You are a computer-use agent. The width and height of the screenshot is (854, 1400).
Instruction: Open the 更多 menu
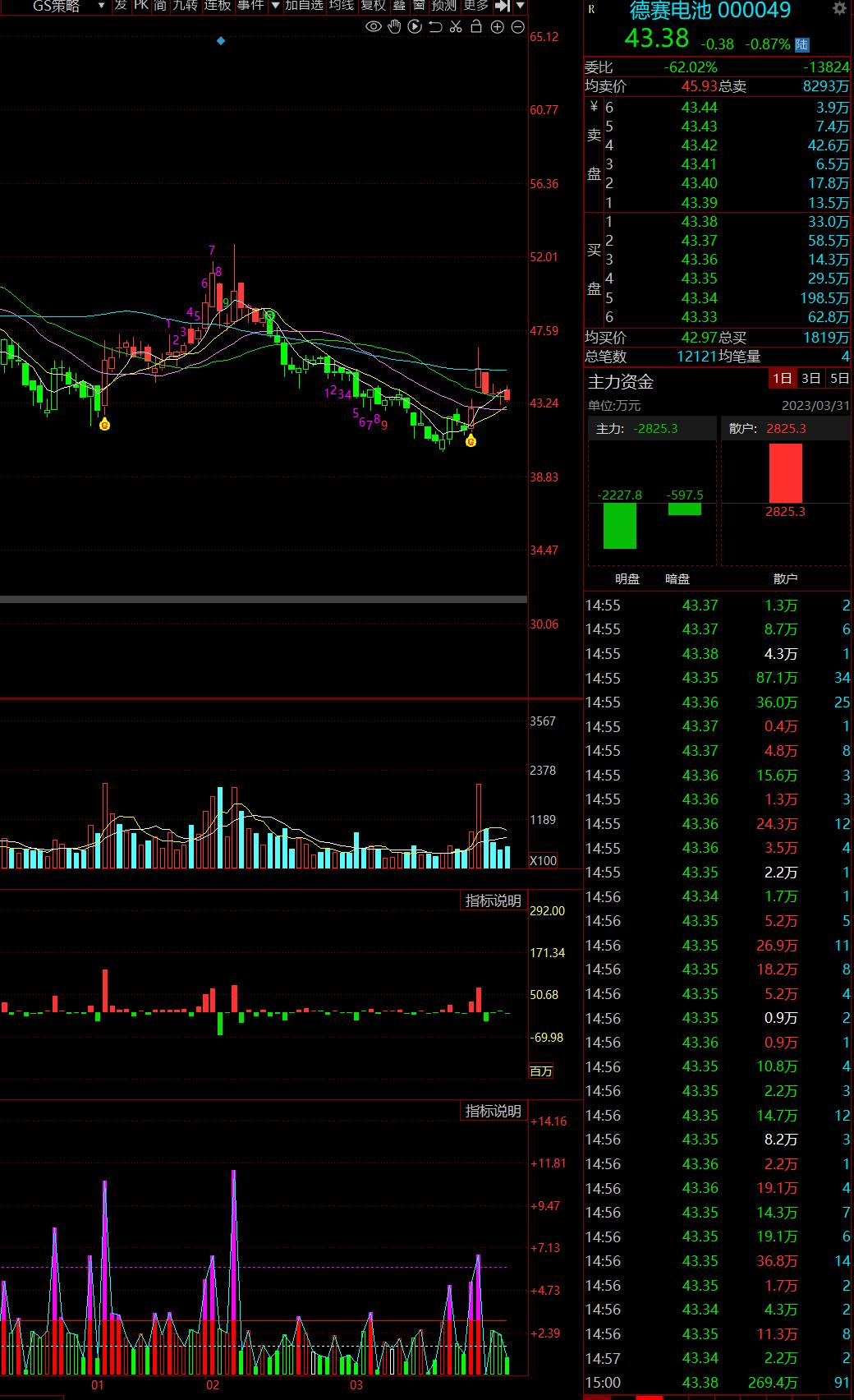476,6
